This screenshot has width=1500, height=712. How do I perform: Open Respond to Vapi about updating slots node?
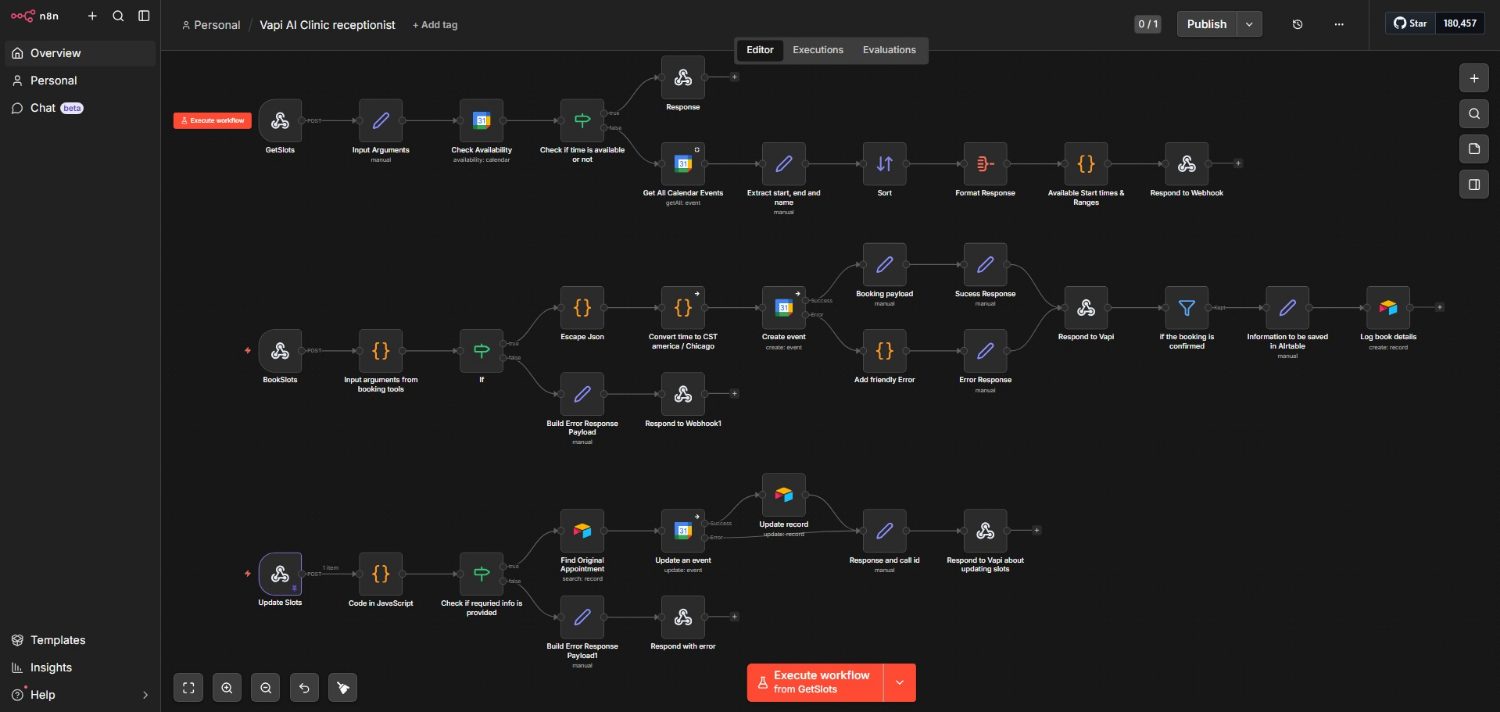tap(985, 531)
